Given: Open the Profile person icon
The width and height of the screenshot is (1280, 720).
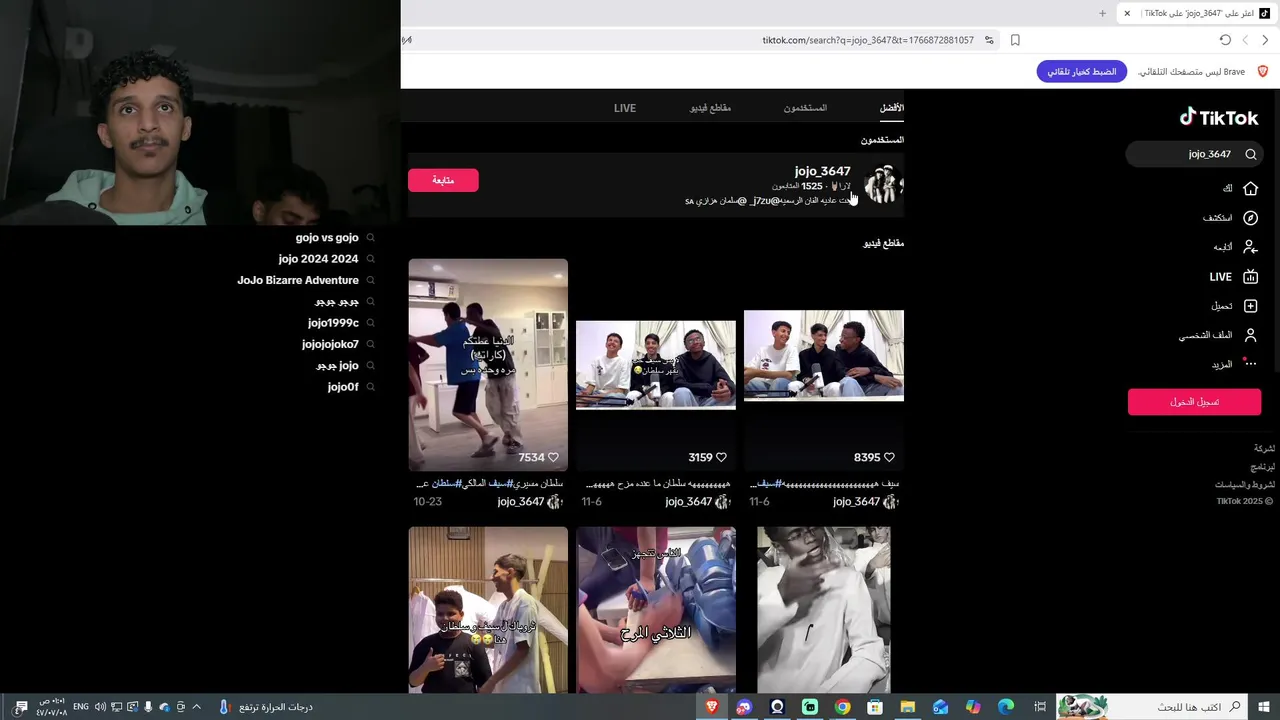Looking at the screenshot, I should 1250,335.
